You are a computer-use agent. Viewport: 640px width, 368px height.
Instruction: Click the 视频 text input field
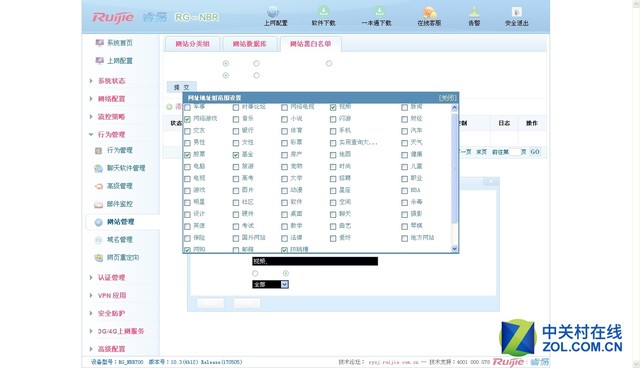315,262
